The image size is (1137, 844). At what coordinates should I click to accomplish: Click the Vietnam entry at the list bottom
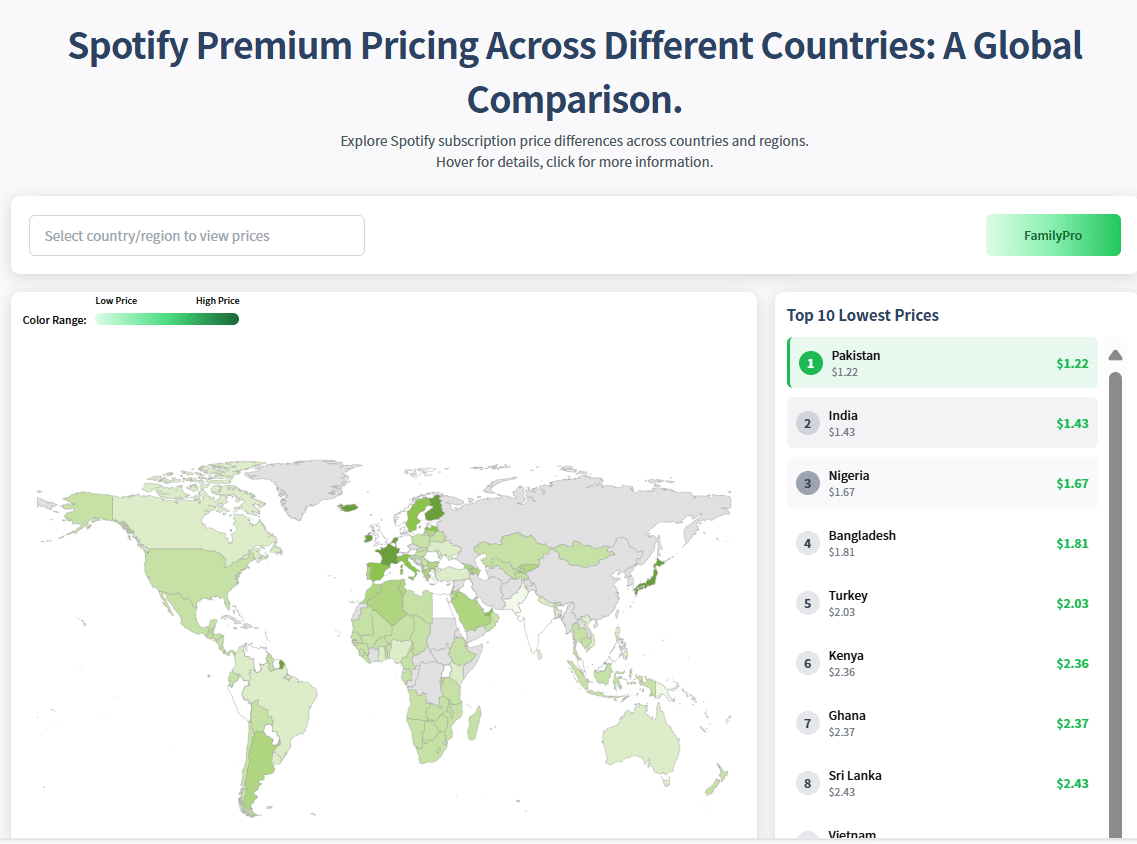[x=941, y=833]
